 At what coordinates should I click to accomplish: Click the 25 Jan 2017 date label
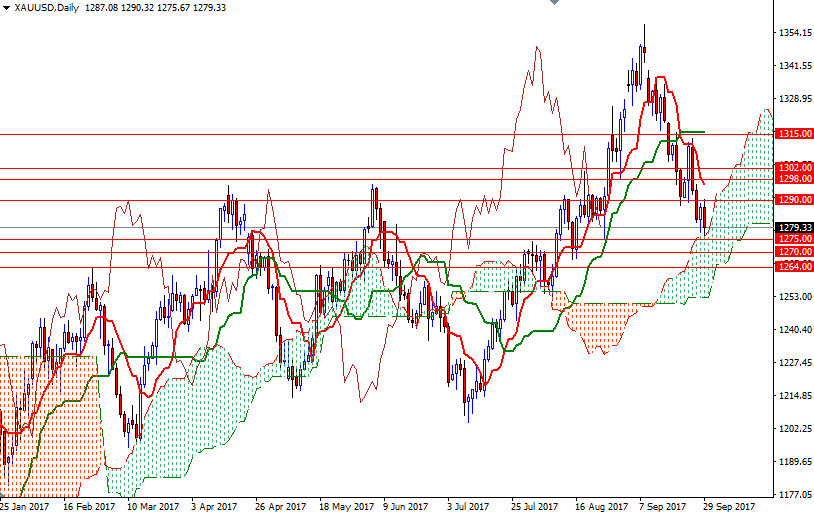[25, 506]
